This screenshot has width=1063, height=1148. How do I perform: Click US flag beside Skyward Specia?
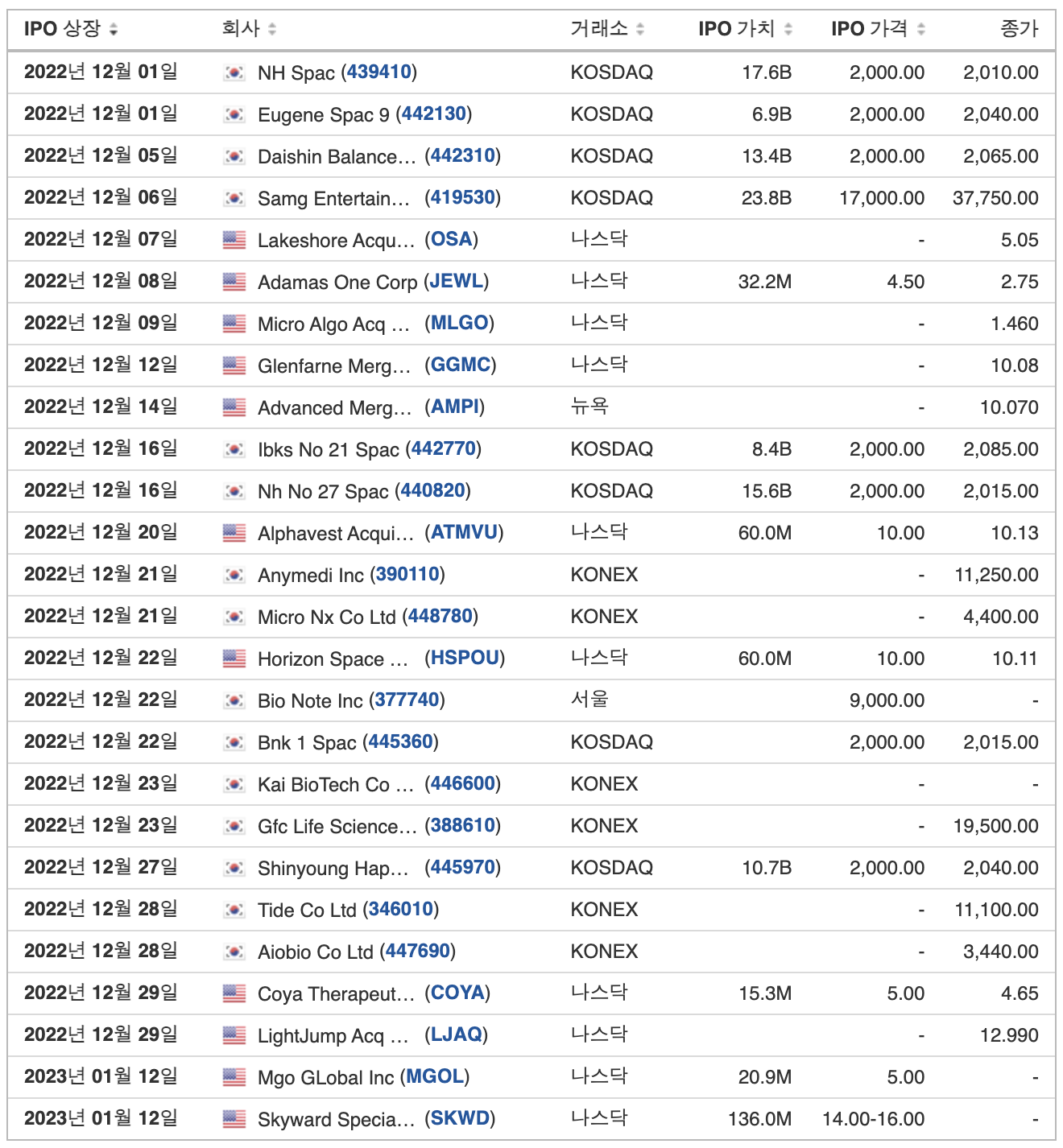pyautogui.click(x=234, y=1119)
